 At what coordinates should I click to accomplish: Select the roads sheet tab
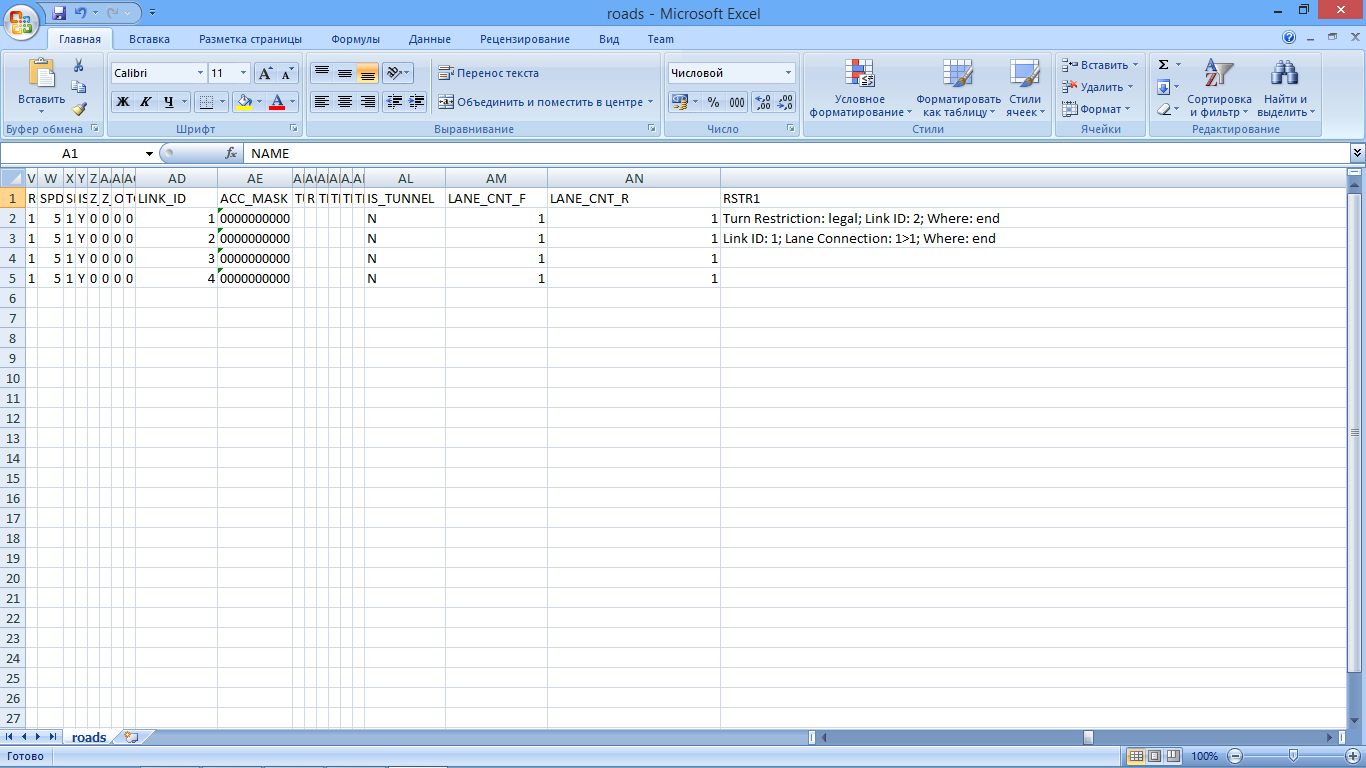click(89, 737)
